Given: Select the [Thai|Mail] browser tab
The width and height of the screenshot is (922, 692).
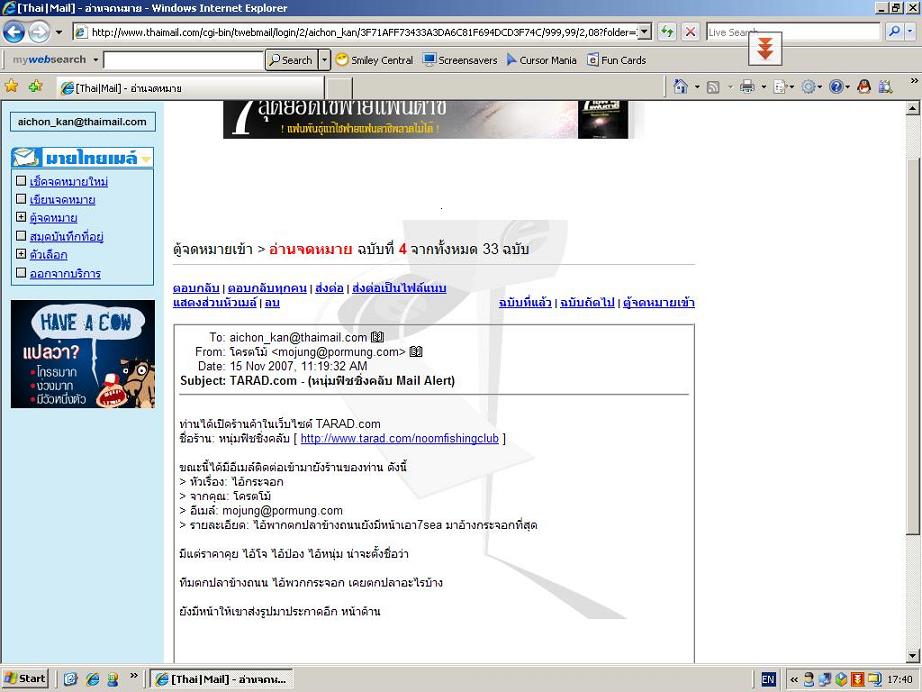Looking at the screenshot, I should [x=191, y=88].
